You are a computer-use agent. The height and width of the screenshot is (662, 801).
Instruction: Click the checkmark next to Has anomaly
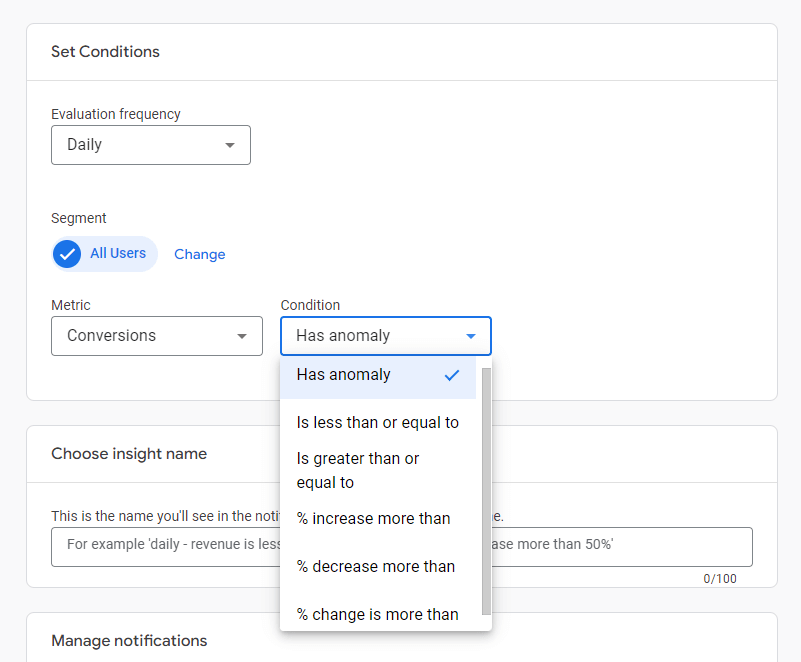pos(452,375)
